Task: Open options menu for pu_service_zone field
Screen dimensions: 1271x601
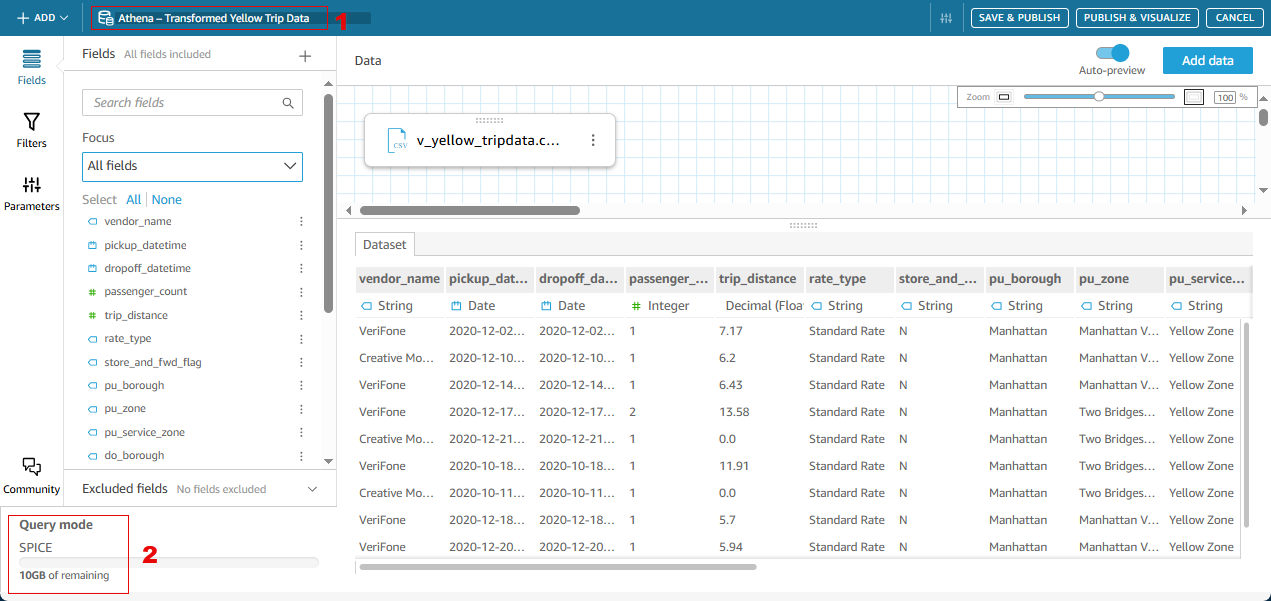Action: [301, 432]
